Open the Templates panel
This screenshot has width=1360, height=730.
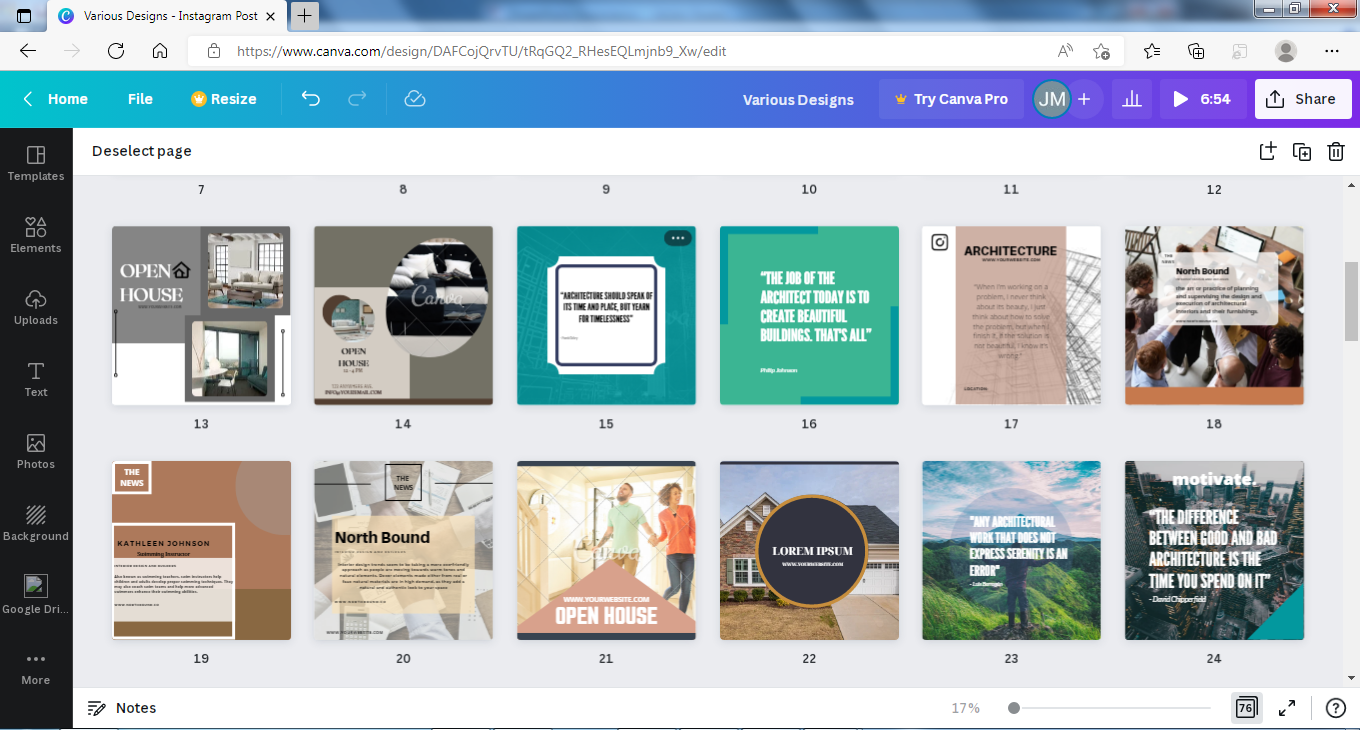(x=36, y=164)
